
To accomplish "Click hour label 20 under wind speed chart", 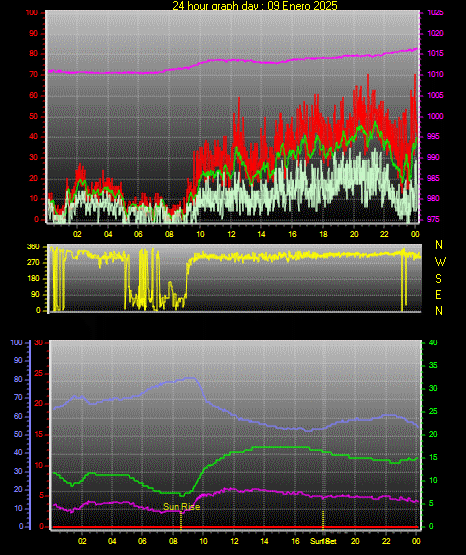I will point(354,234).
